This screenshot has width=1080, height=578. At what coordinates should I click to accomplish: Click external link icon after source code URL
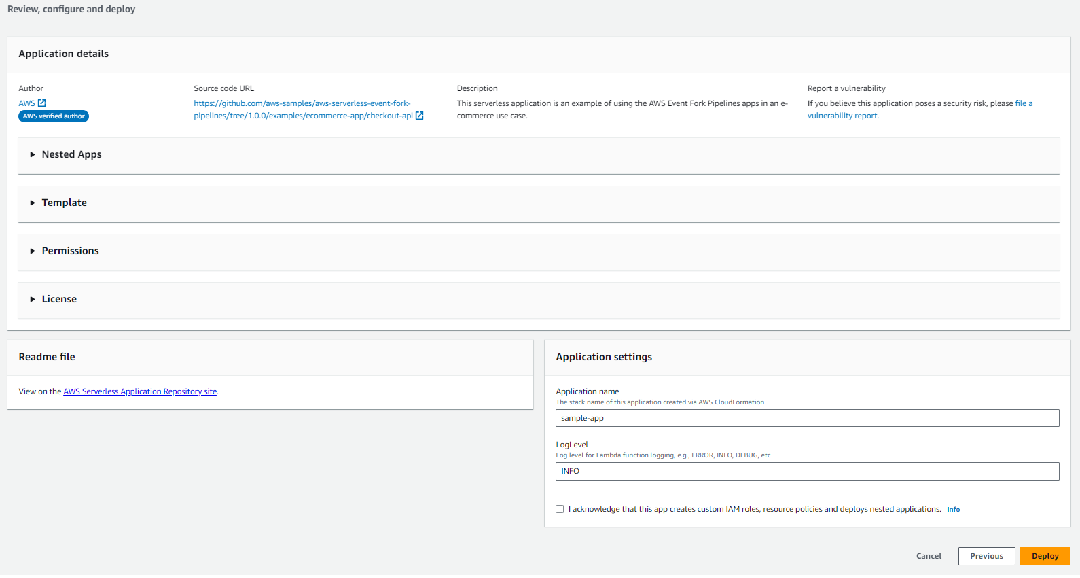(420, 116)
